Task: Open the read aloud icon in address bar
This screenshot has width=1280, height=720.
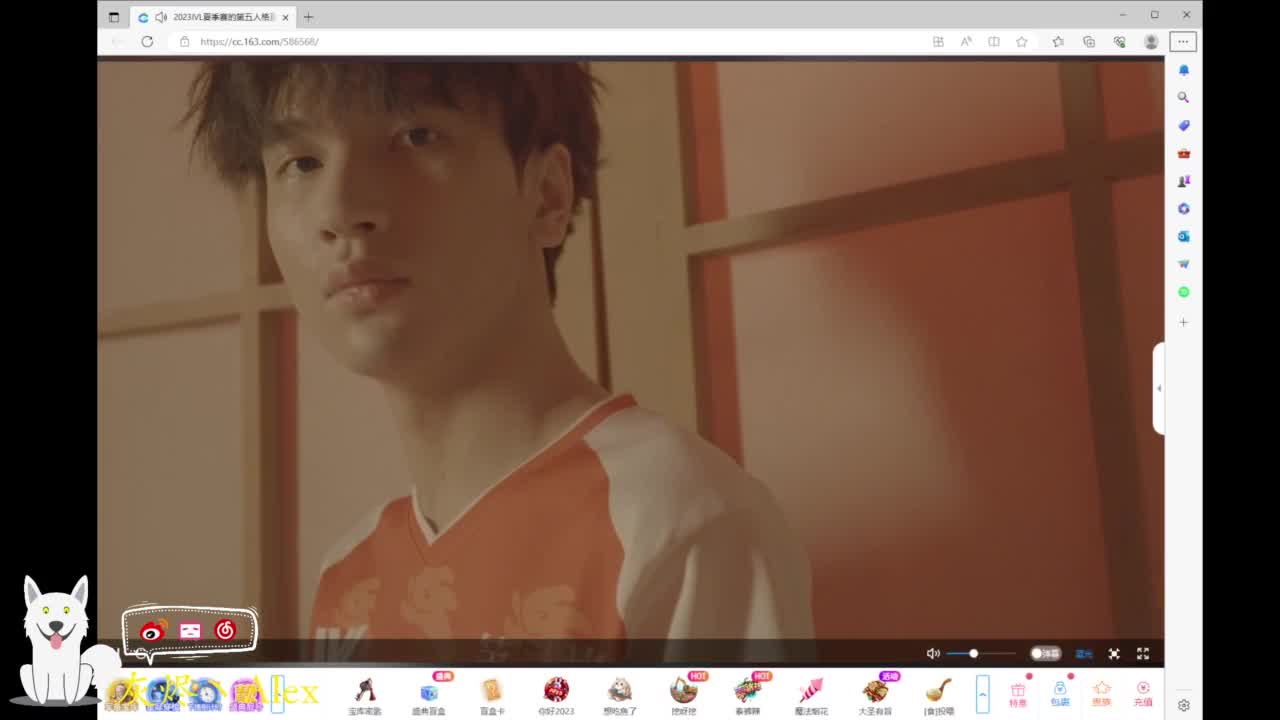Action: click(x=966, y=41)
